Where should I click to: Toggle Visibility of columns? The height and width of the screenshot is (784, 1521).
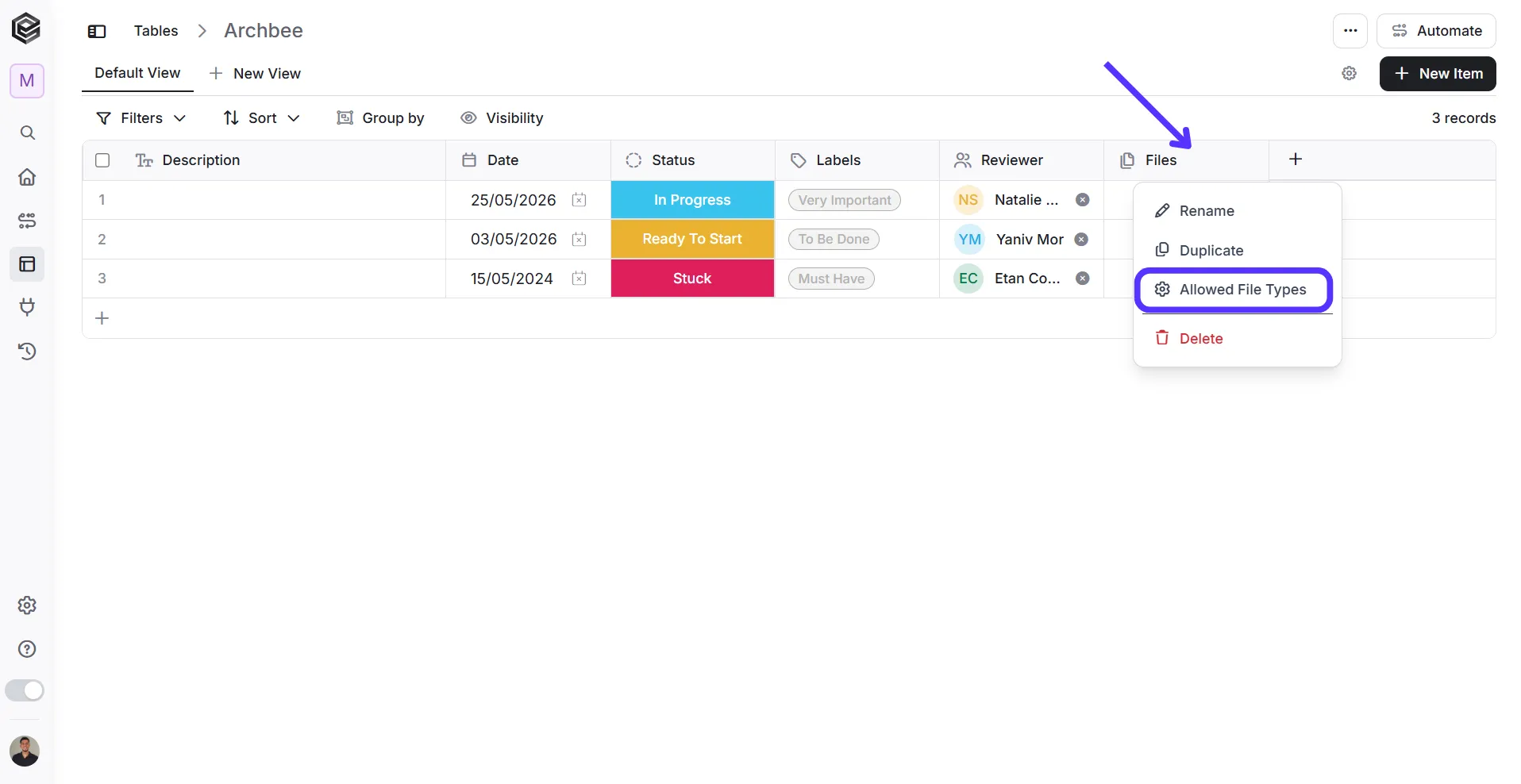click(x=502, y=118)
